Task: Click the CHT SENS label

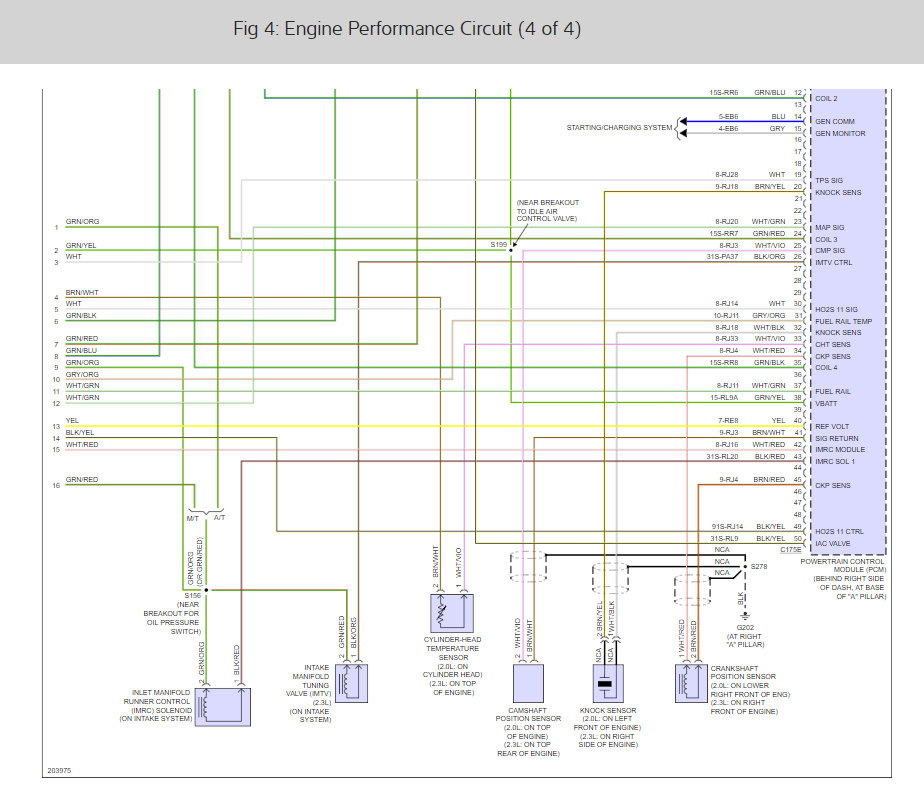Action: tap(833, 344)
